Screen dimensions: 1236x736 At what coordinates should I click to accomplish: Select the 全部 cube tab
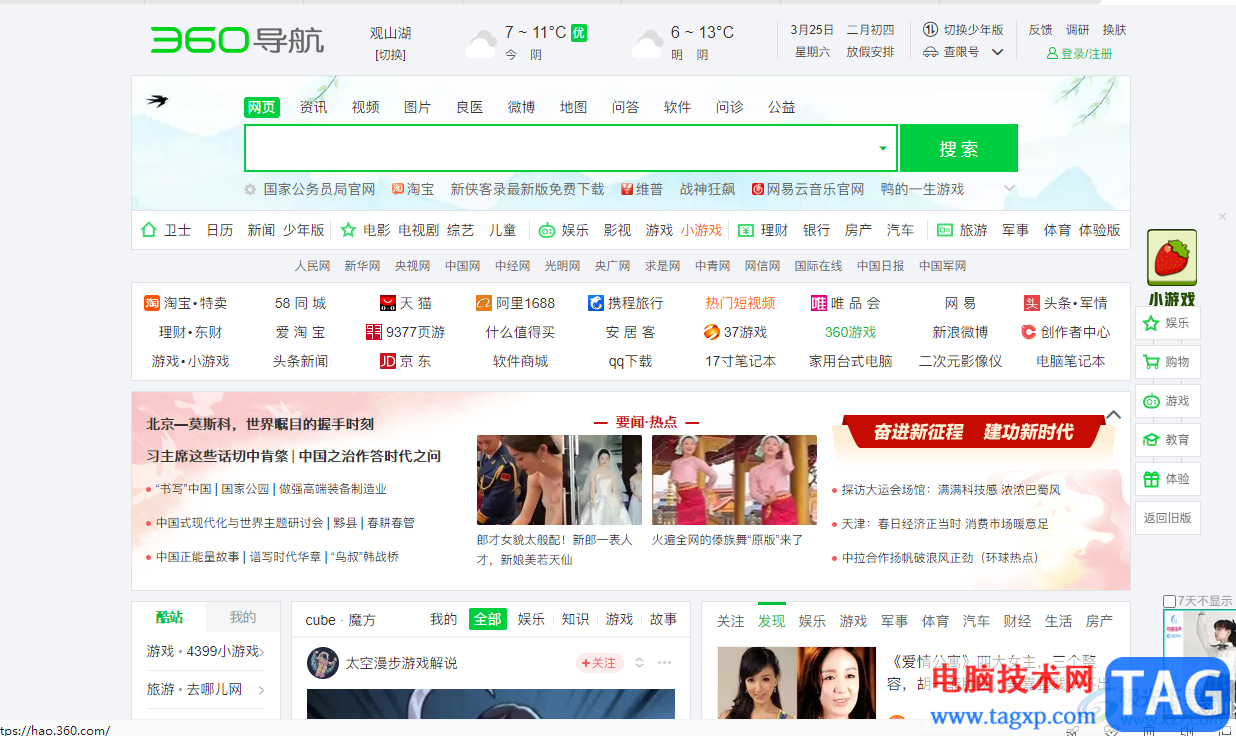488,619
